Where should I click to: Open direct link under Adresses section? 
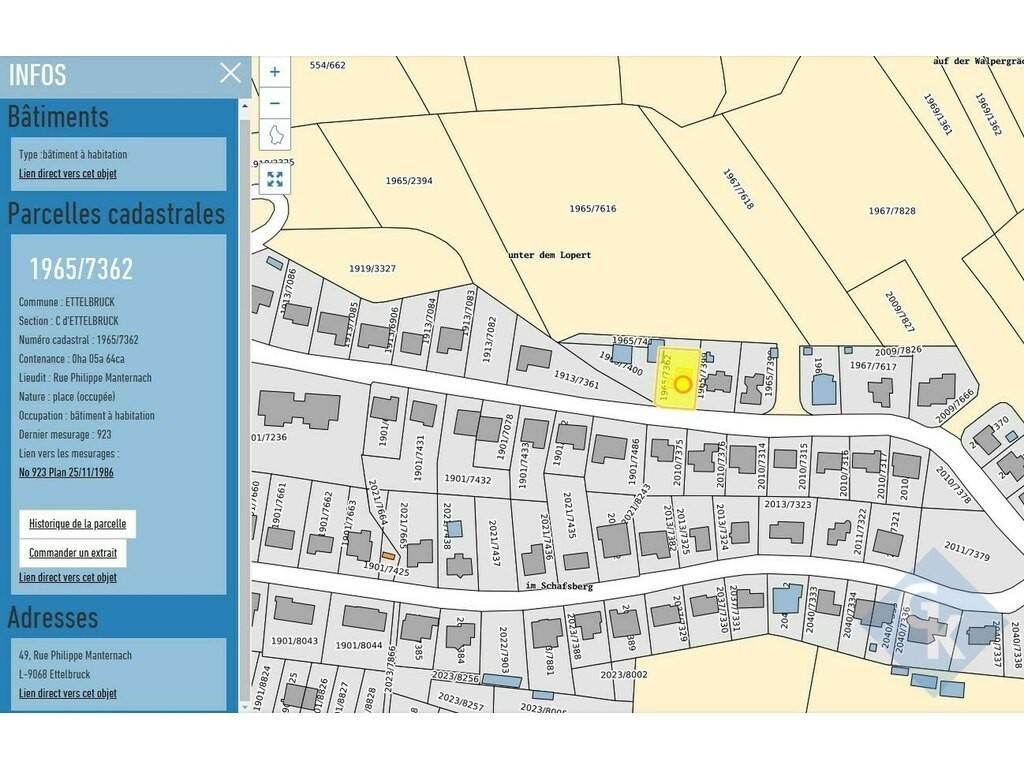tap(68, 693)
